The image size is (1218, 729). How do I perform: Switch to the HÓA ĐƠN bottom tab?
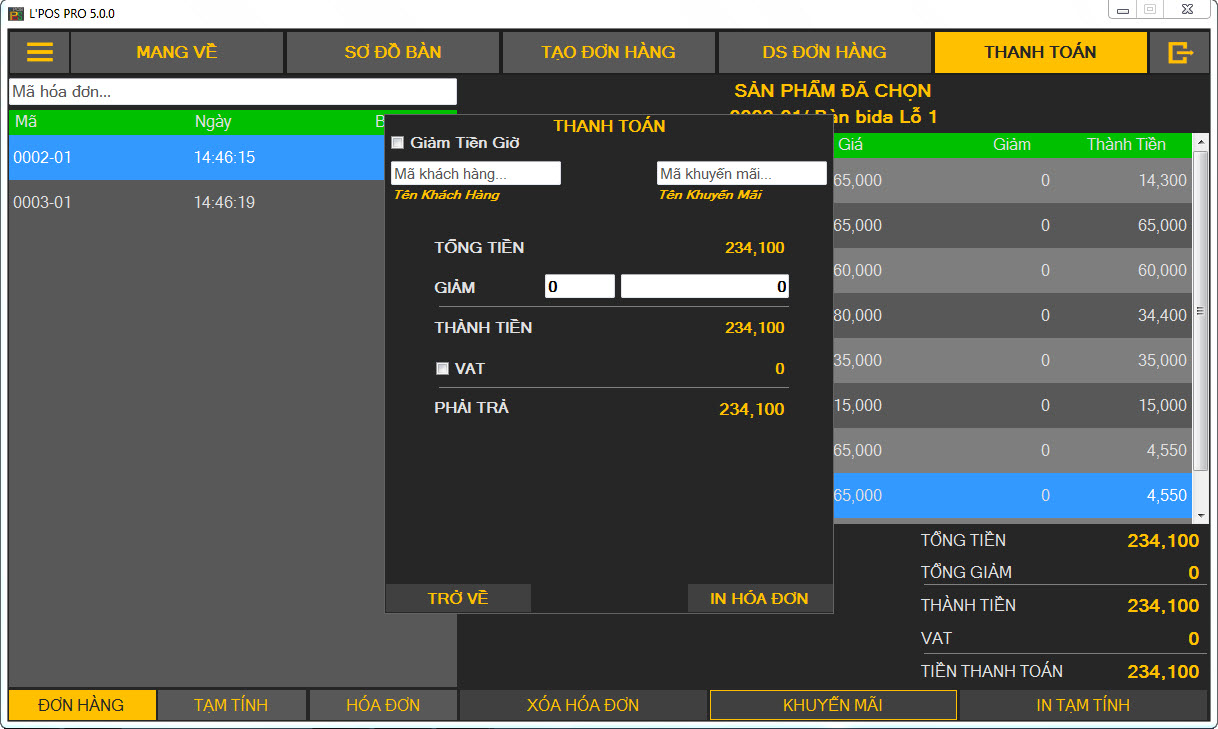383,705
